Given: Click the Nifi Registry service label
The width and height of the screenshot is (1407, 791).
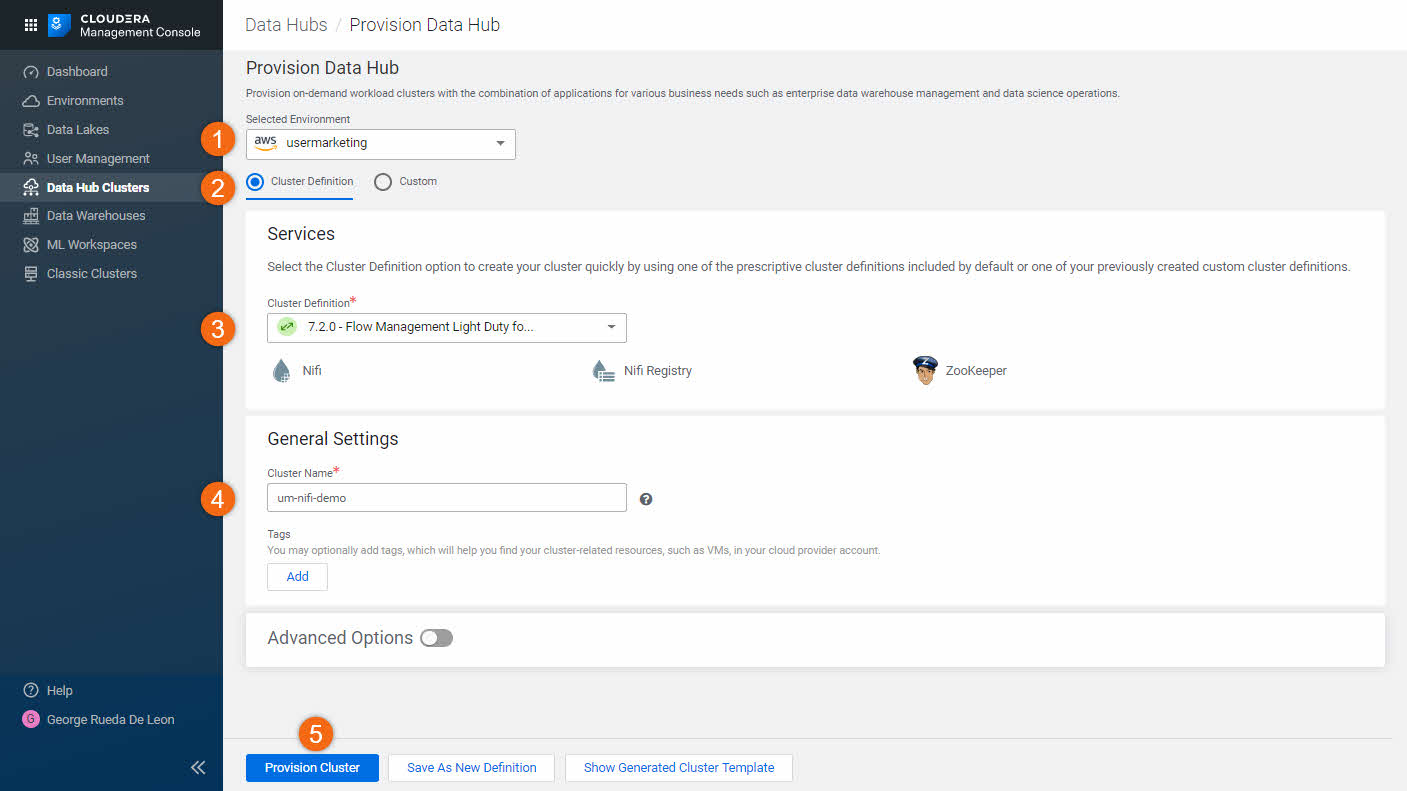Looking at the screenshot, I should 658,371.
